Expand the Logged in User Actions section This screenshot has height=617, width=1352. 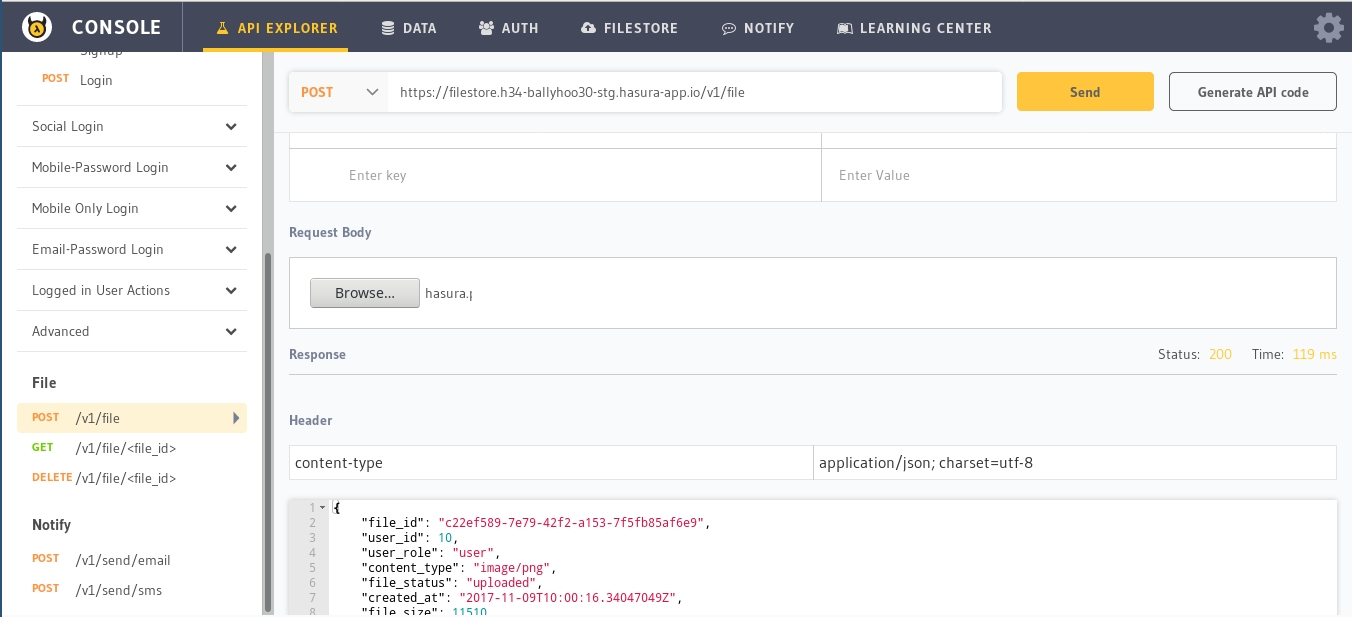(132, 290)
